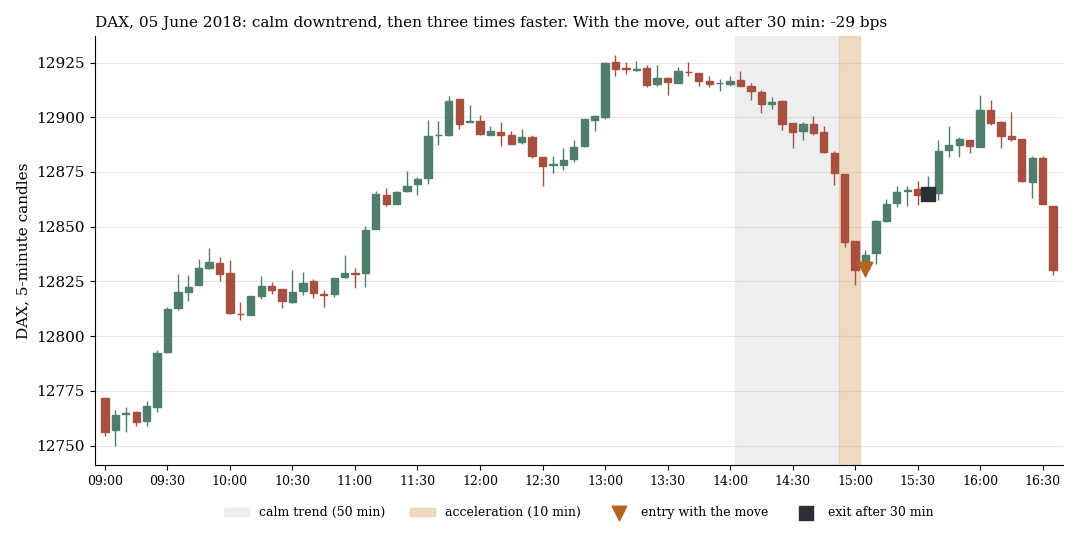
Task: Click the 15:00 x-axis tick label
Action: click(x=855, y=479)
